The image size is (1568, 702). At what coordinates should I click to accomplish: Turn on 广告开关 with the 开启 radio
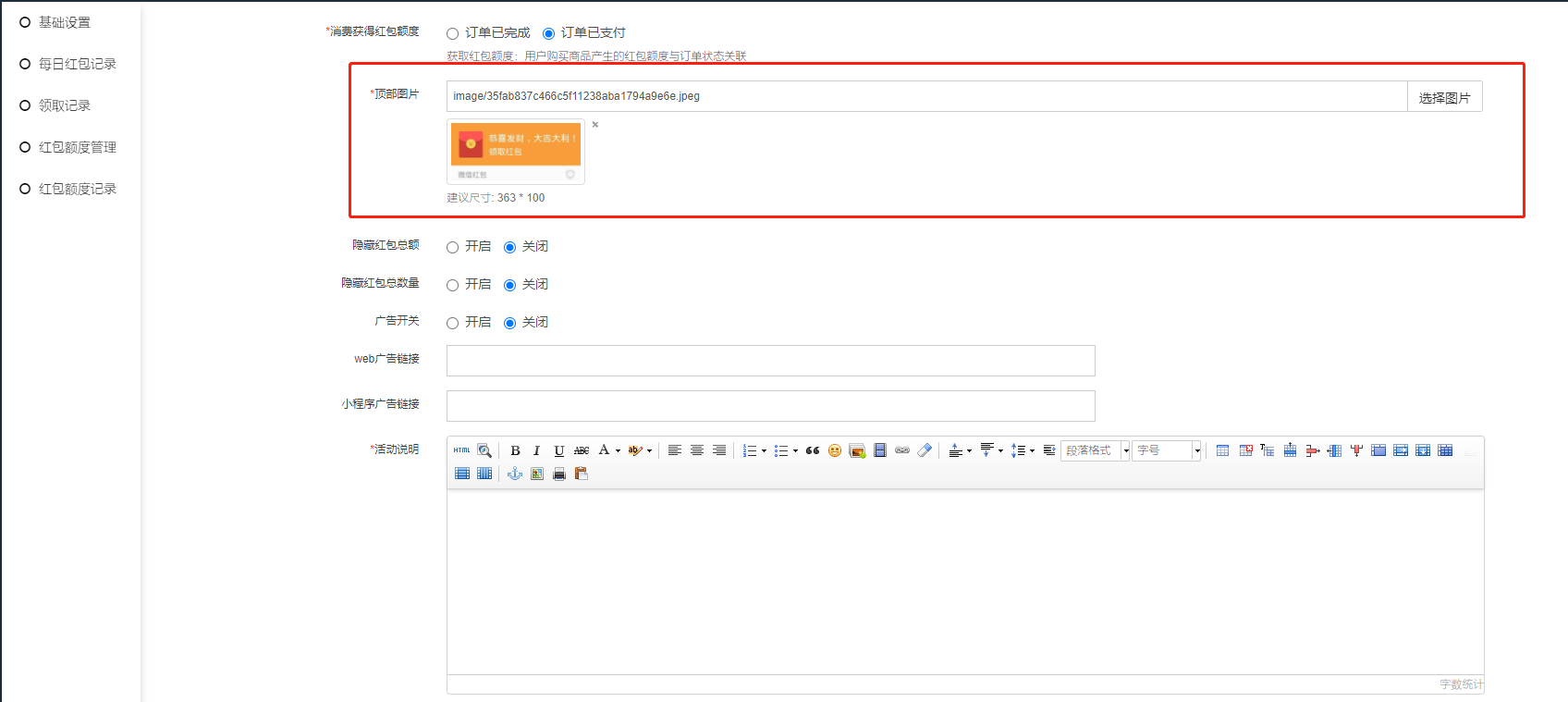pos(453,324)
